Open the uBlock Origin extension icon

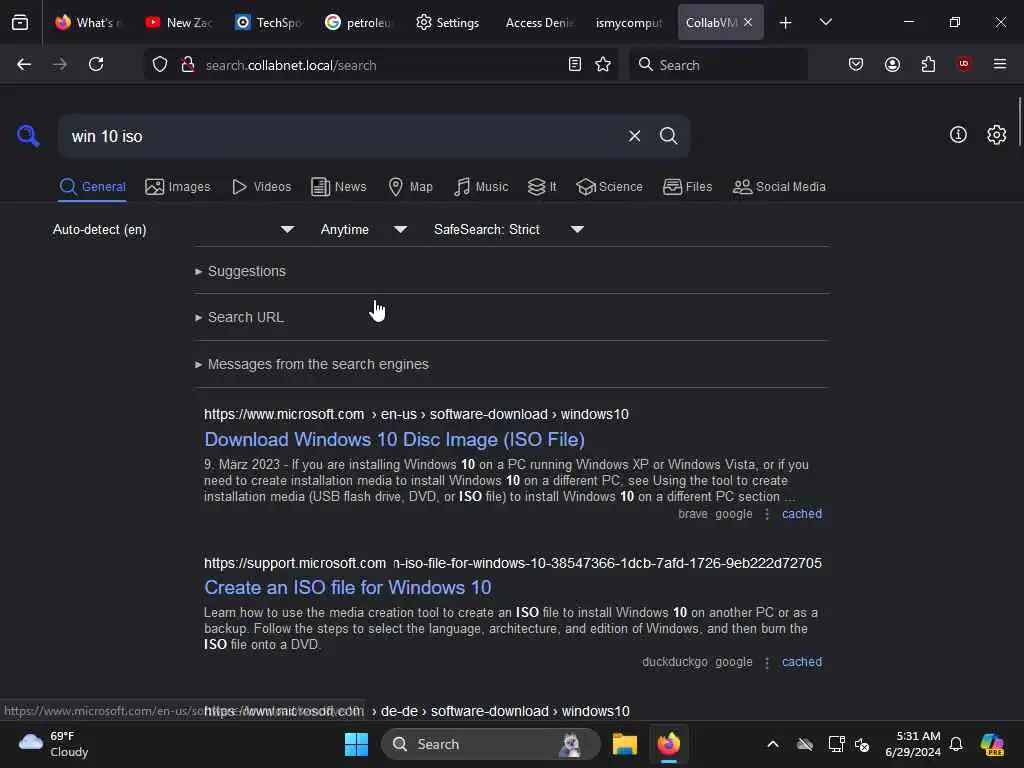click(963, 63)
